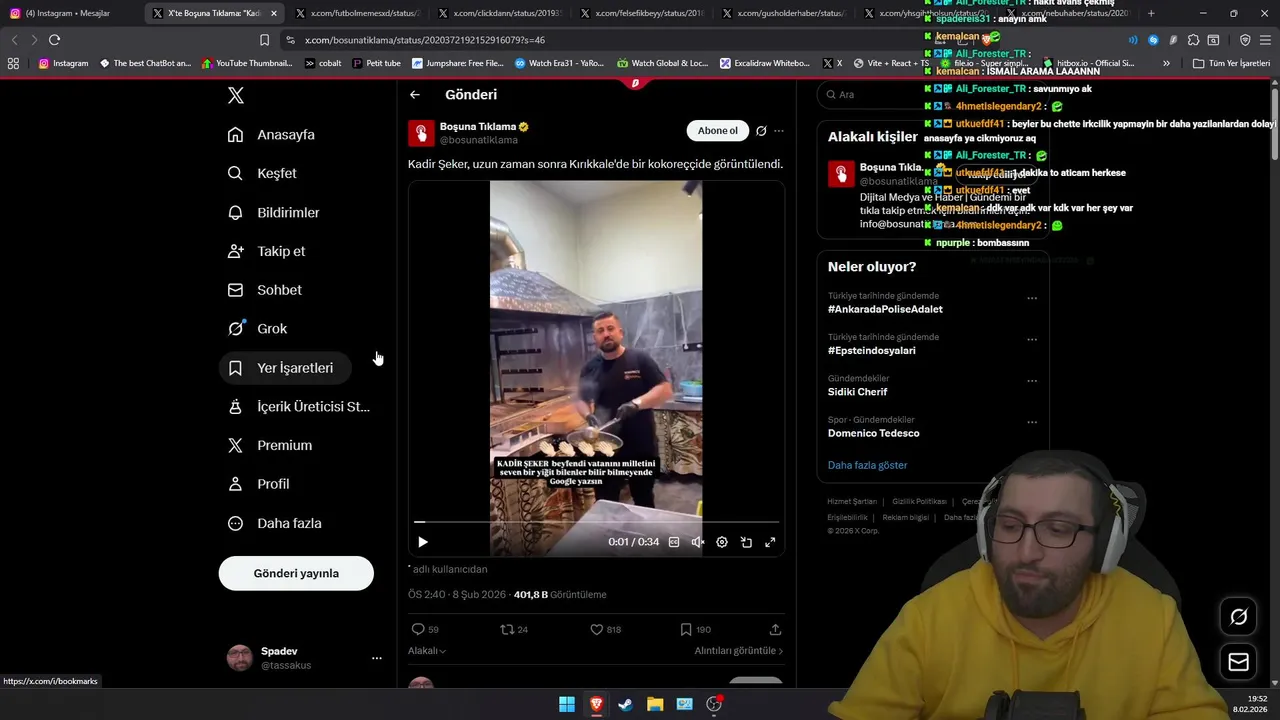The width and height of the screenshot is (1280, 720).
Task: Click the Abone ol subscribe button
Action: pyautogui.click(x=718, y=131)
